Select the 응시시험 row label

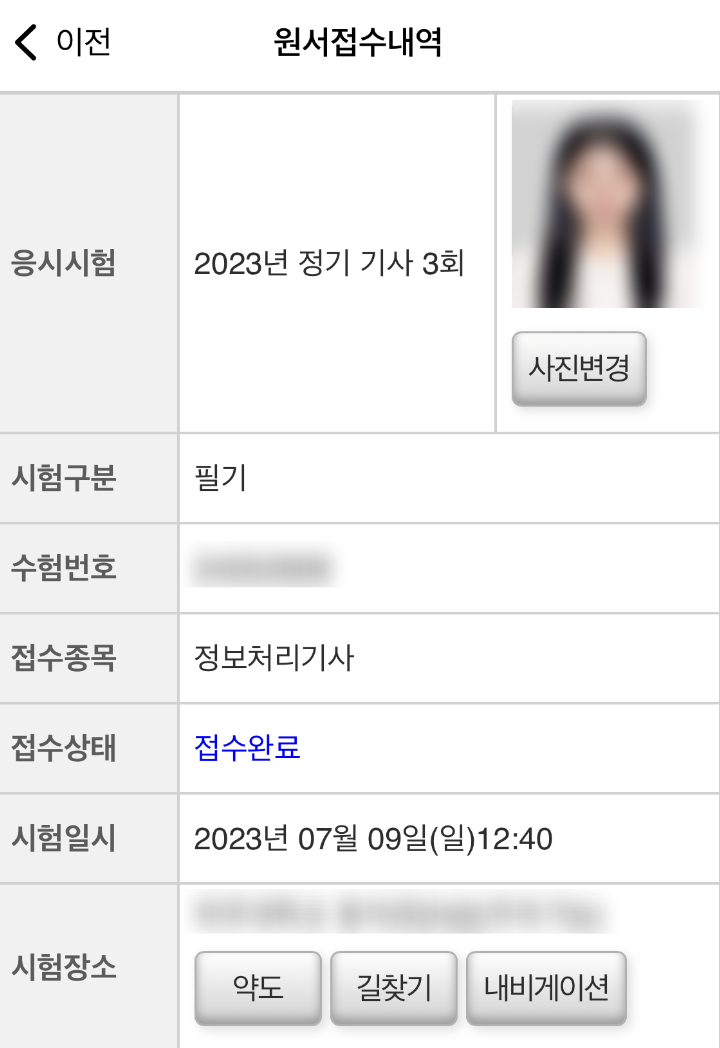64,263
